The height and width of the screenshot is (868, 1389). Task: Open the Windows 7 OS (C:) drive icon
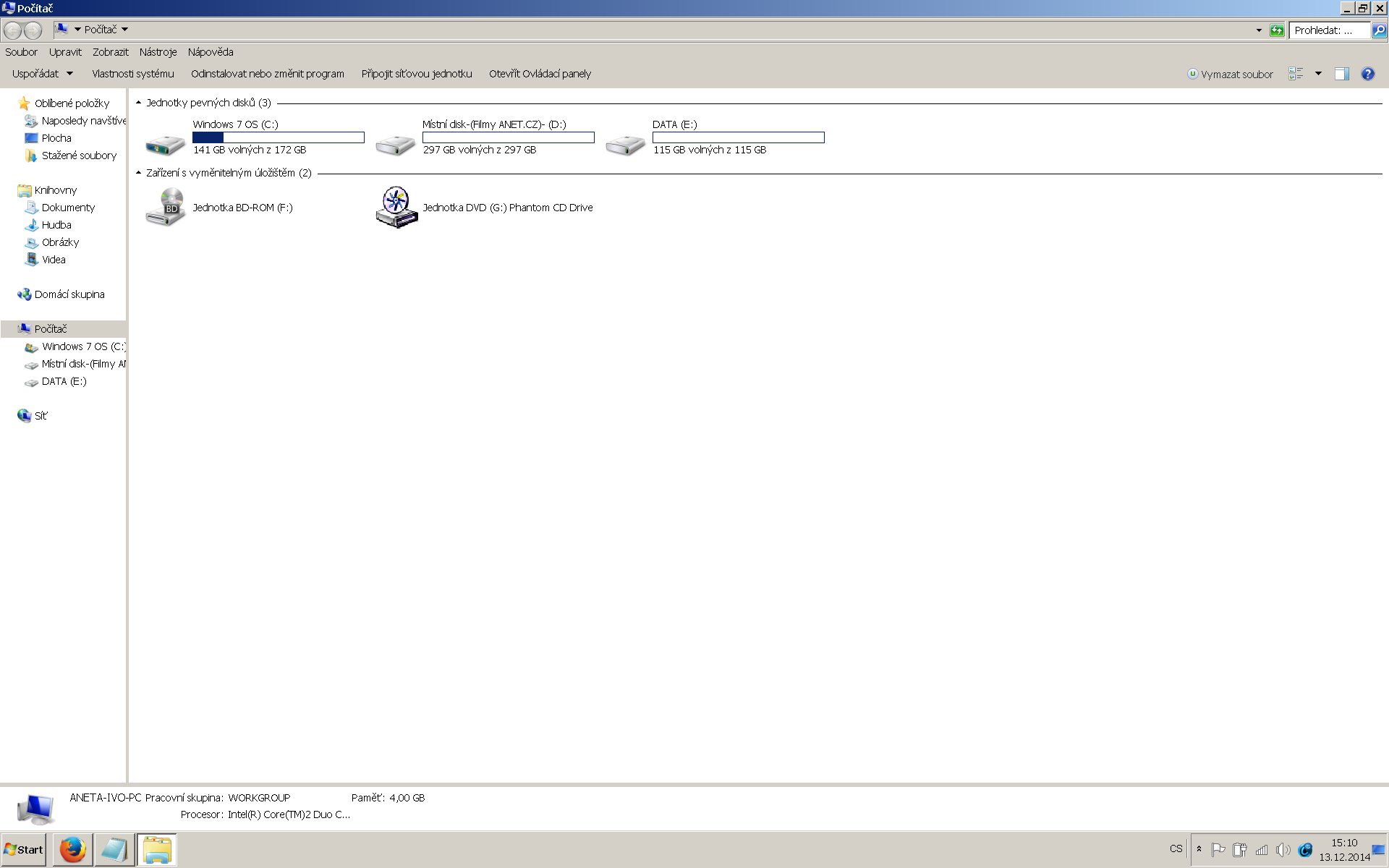pyautogui.click(x=166, y=144)
